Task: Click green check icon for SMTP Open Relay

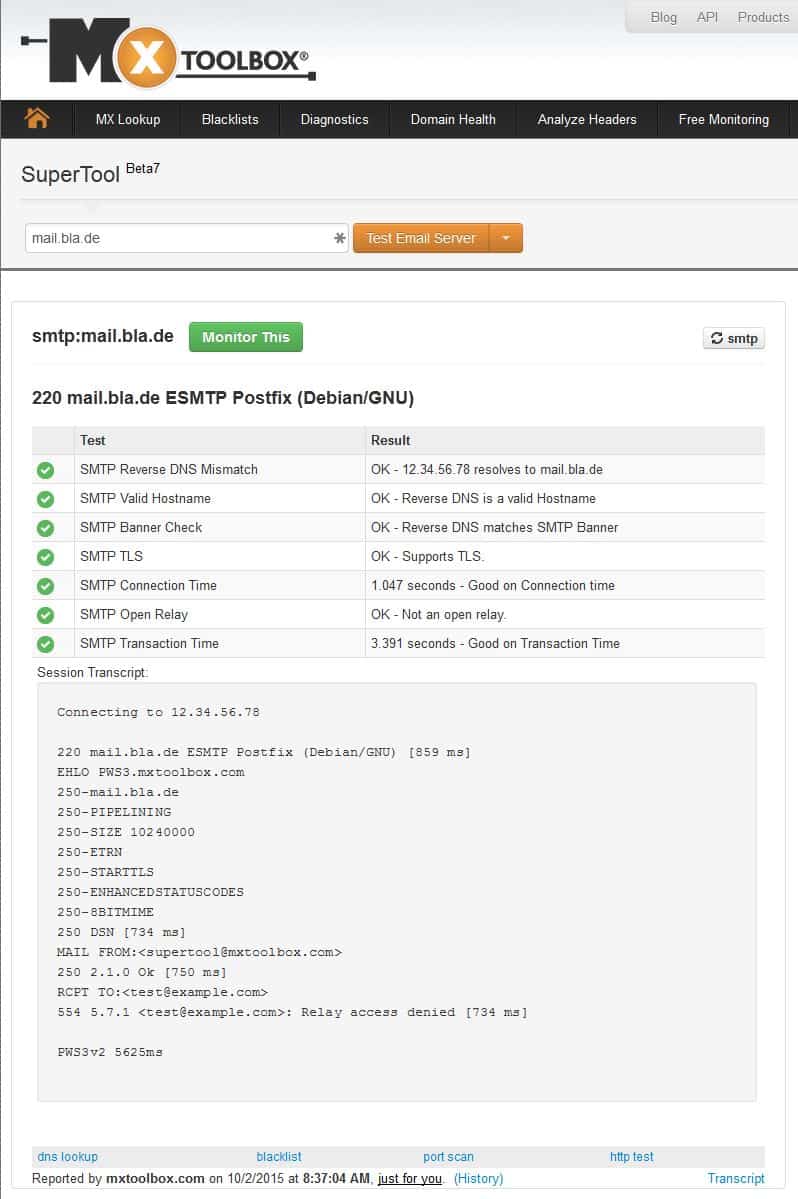Action: [46, 615]
